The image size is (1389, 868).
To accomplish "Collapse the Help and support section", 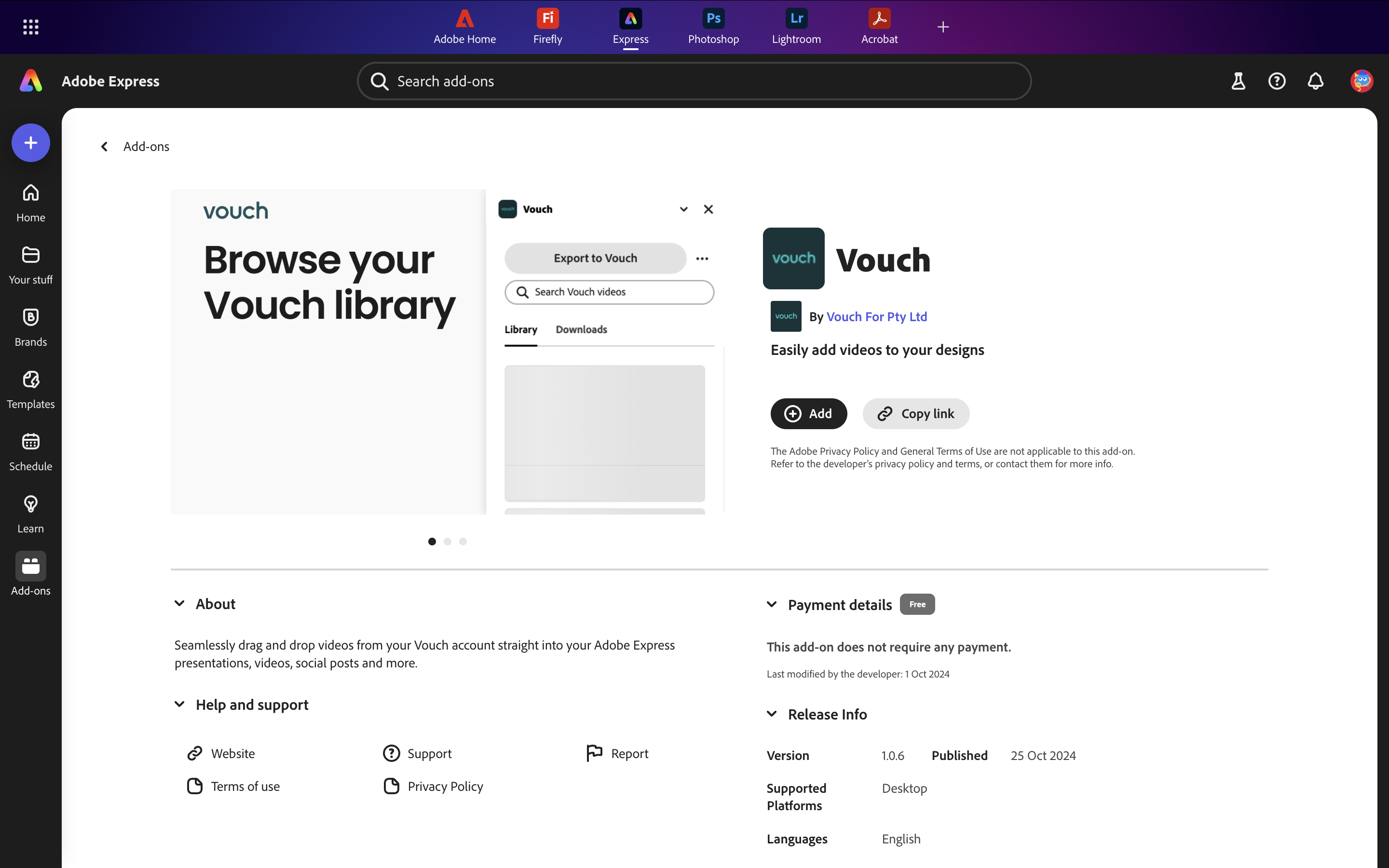I will coord(179,705).
